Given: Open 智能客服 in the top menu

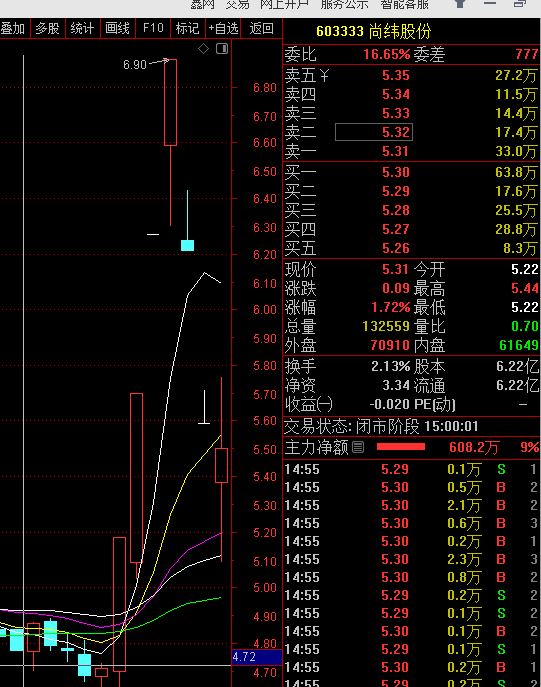Looking at the screenshot, I should pos(404,4).
